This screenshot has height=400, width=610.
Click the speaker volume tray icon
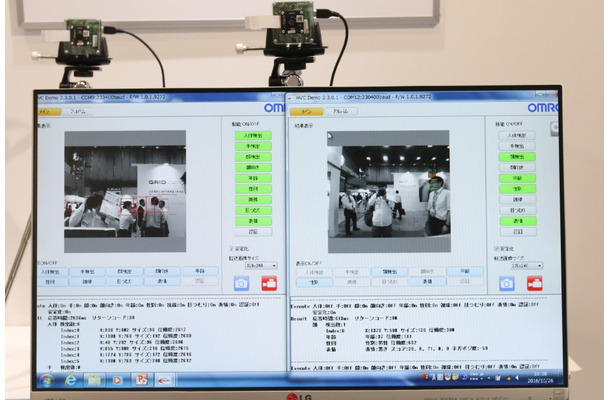pos(517,377)
